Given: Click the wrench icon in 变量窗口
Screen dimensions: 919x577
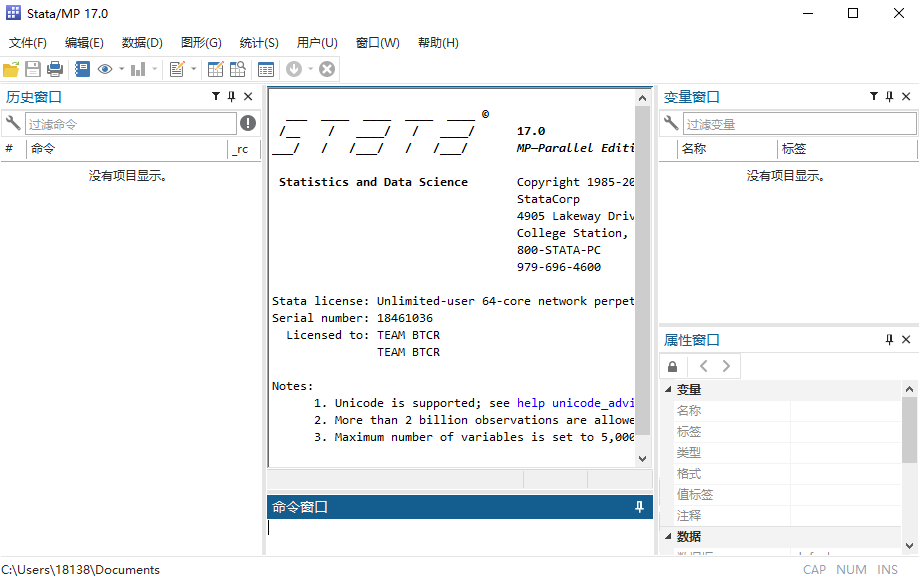Looking at the screenshot, I should click(x=671, y=123).
